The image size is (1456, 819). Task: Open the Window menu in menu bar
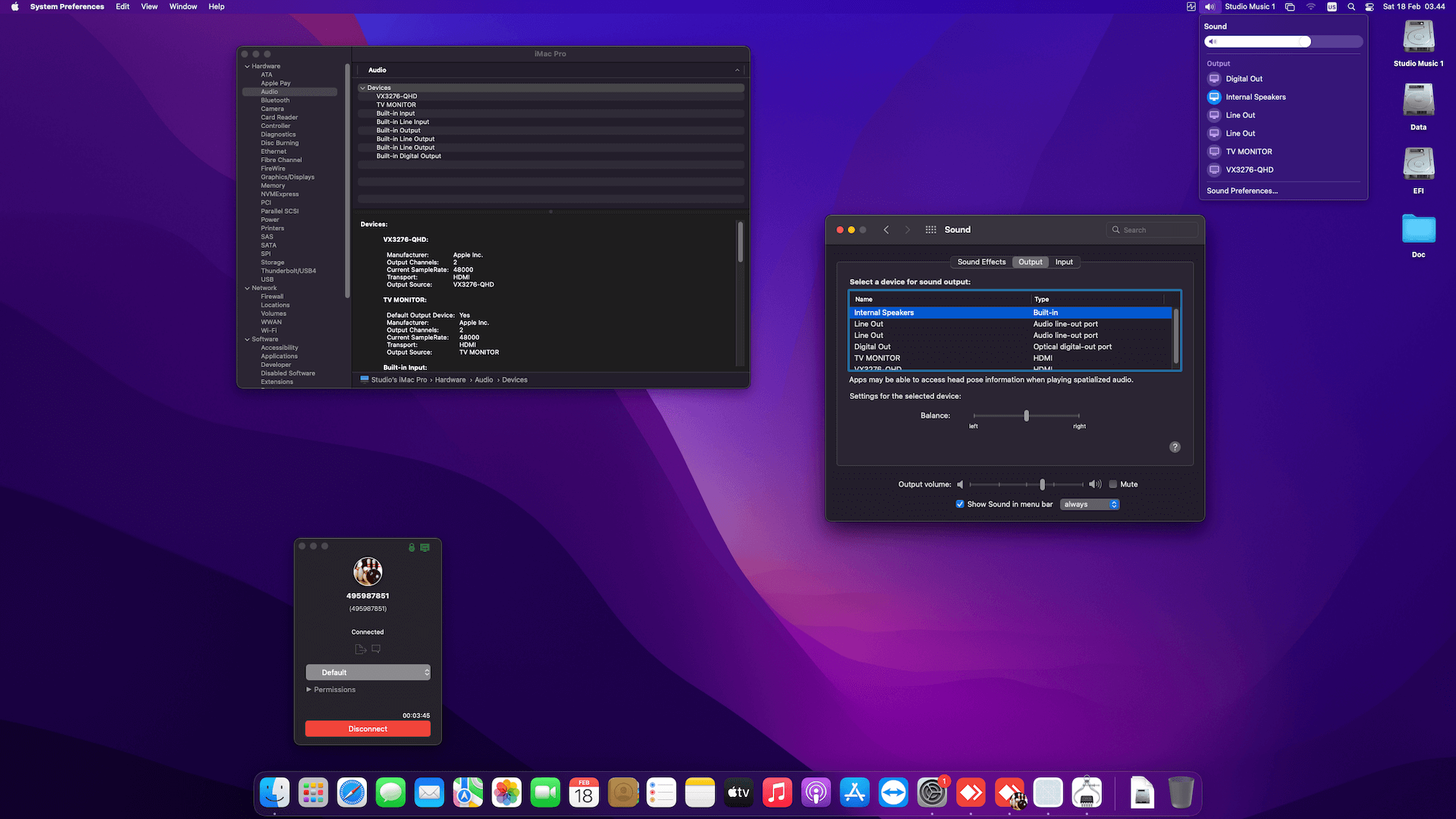(x=183, y=7)
